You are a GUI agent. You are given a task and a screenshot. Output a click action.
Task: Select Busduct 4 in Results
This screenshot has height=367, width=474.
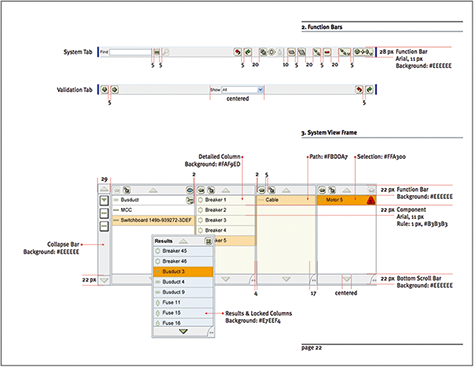[x=183, y=282]
